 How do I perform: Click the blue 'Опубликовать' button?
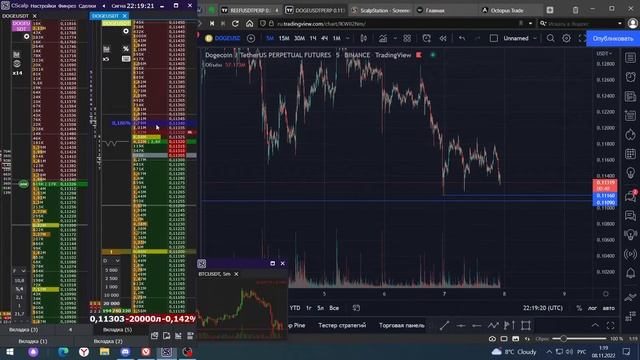pos(613,38)
